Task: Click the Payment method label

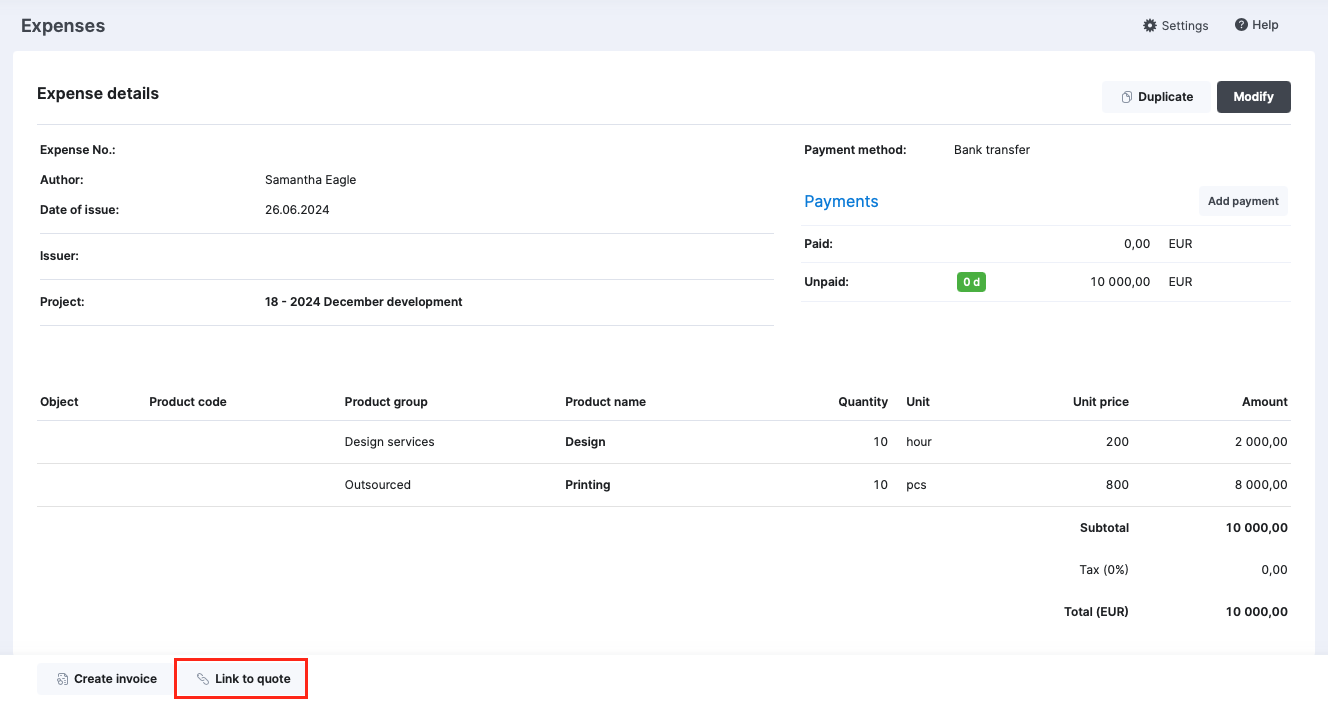Action: tap(855, 150)
